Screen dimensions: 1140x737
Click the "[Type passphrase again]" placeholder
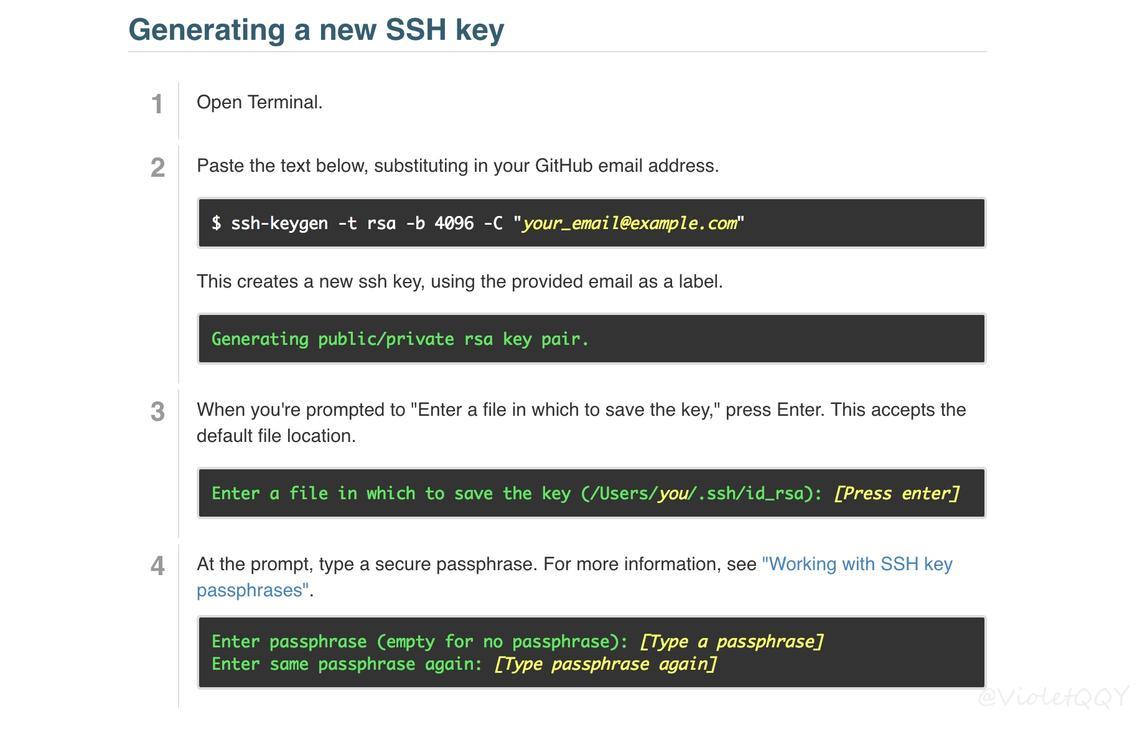tap(606, 664)
